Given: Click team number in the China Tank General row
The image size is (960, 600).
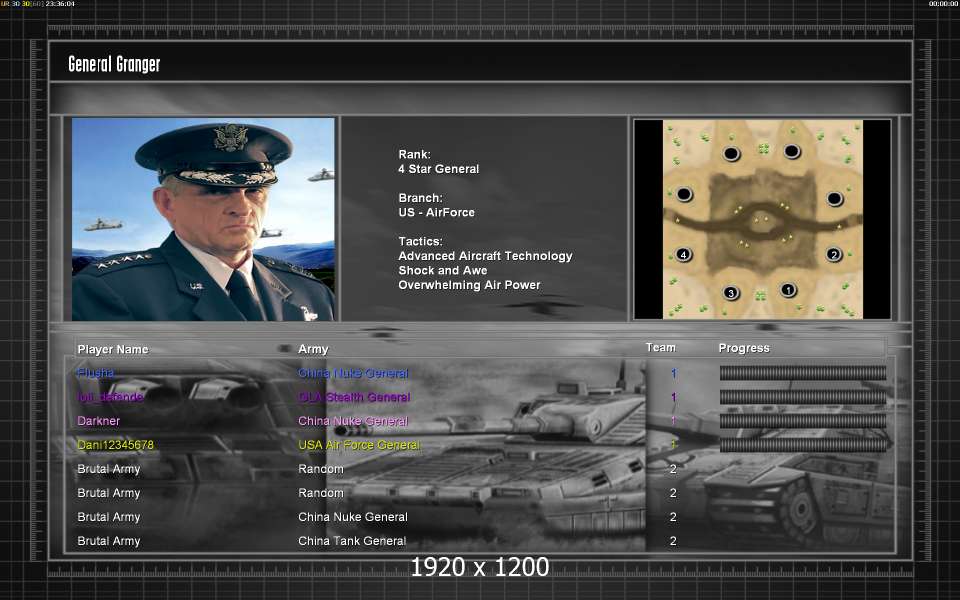Looking at the screenshot, I should coord(673,541).
